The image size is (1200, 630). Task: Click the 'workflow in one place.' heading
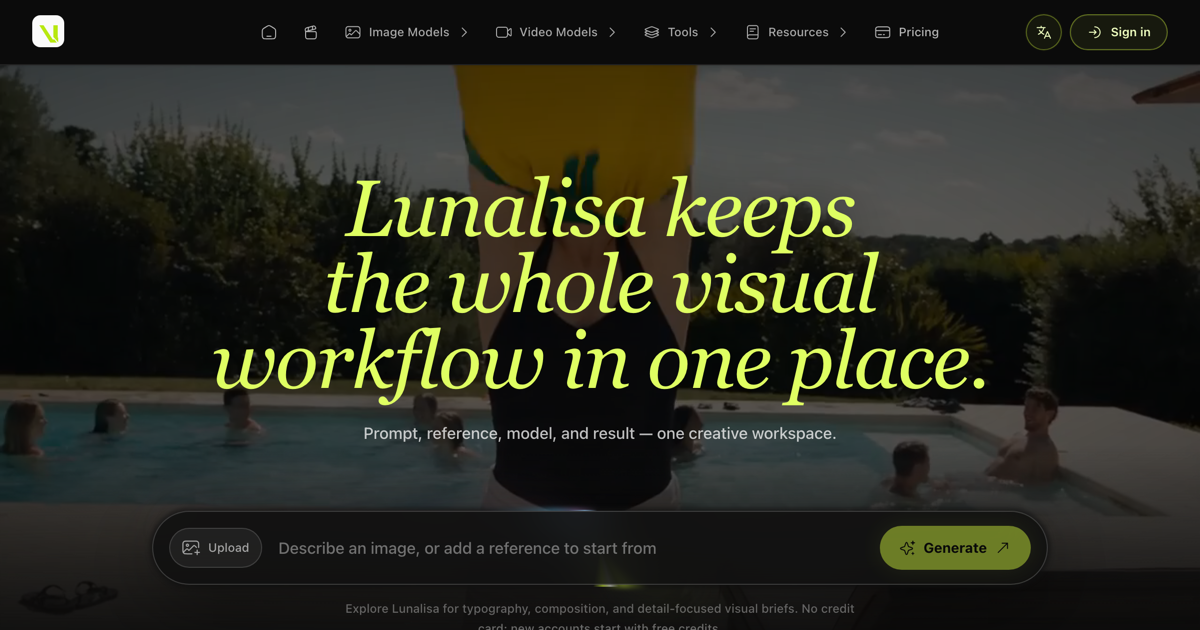[600, 360]
